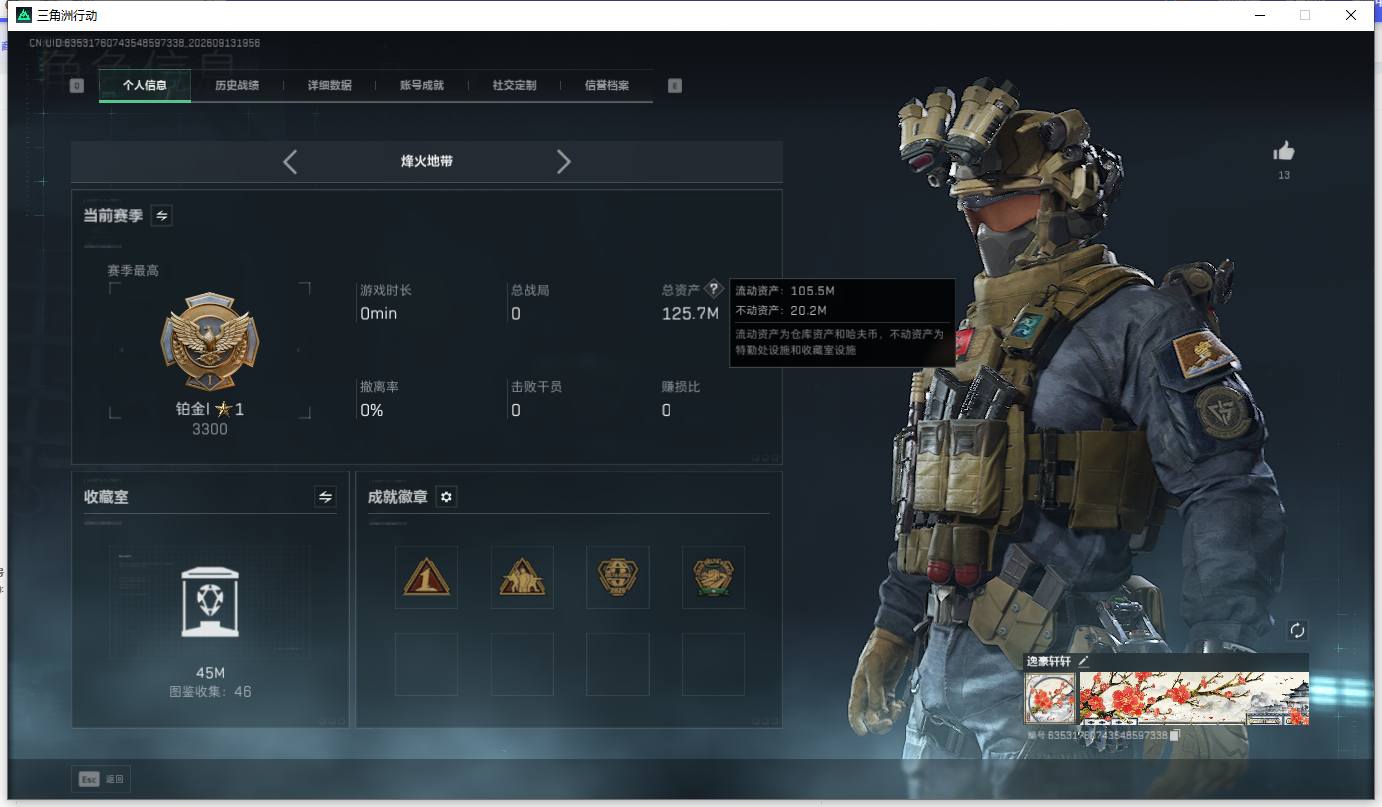Click the plum blossom name card banner
The width and height of the screenshot is (1382, 807).
(1194, 698)
